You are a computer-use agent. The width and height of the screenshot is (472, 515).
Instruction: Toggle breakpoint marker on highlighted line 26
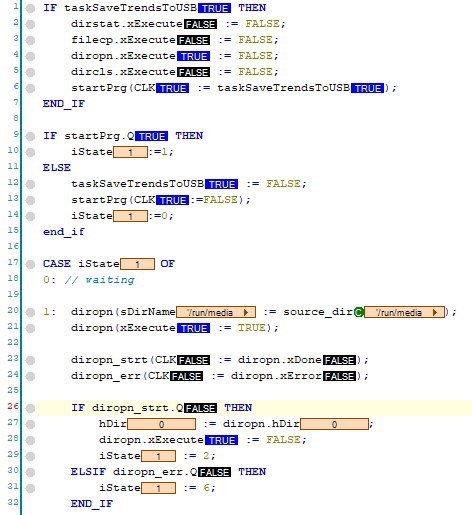[x=30, y=408]
